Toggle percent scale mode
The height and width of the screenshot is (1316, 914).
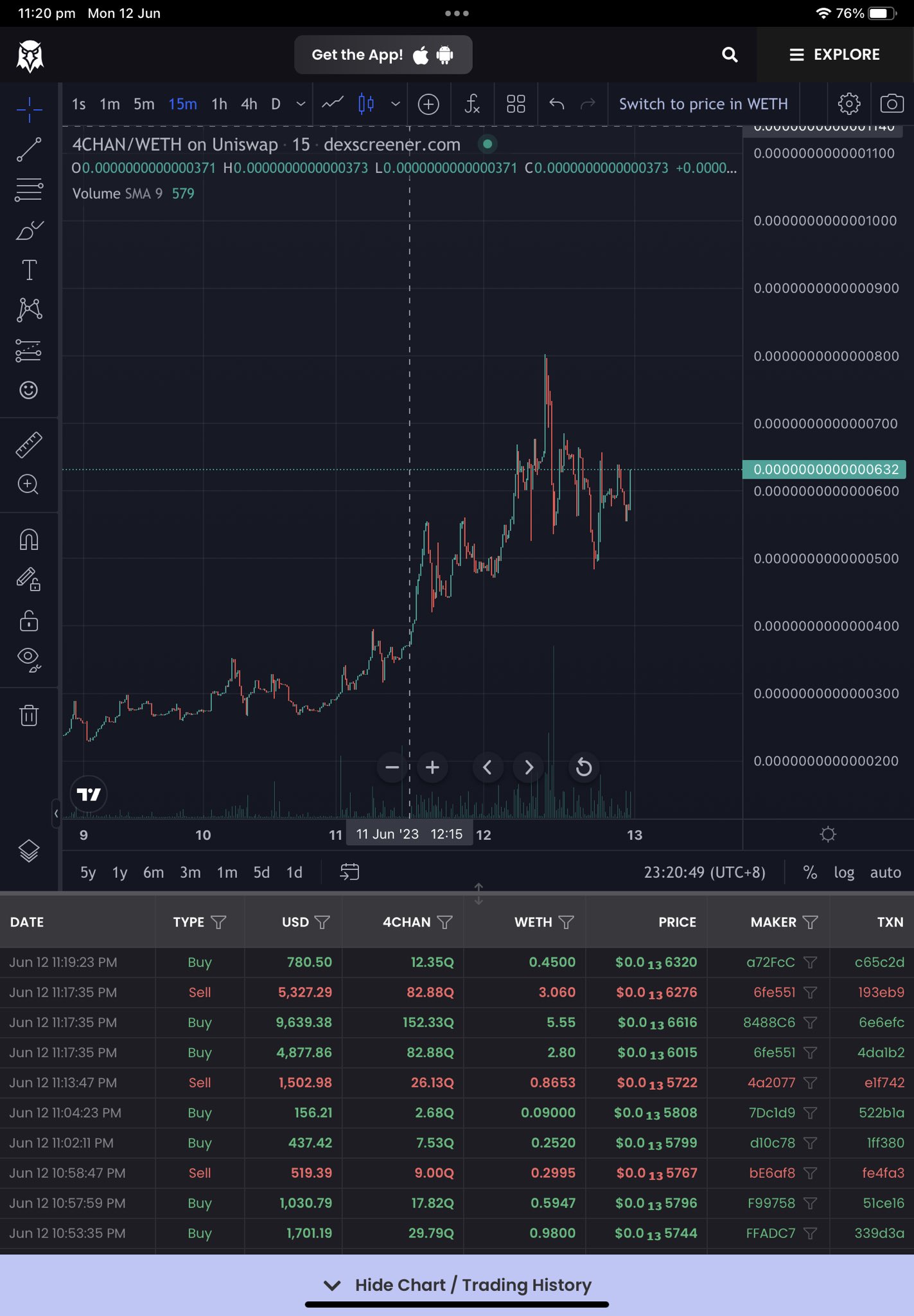(x=810, y=873)
